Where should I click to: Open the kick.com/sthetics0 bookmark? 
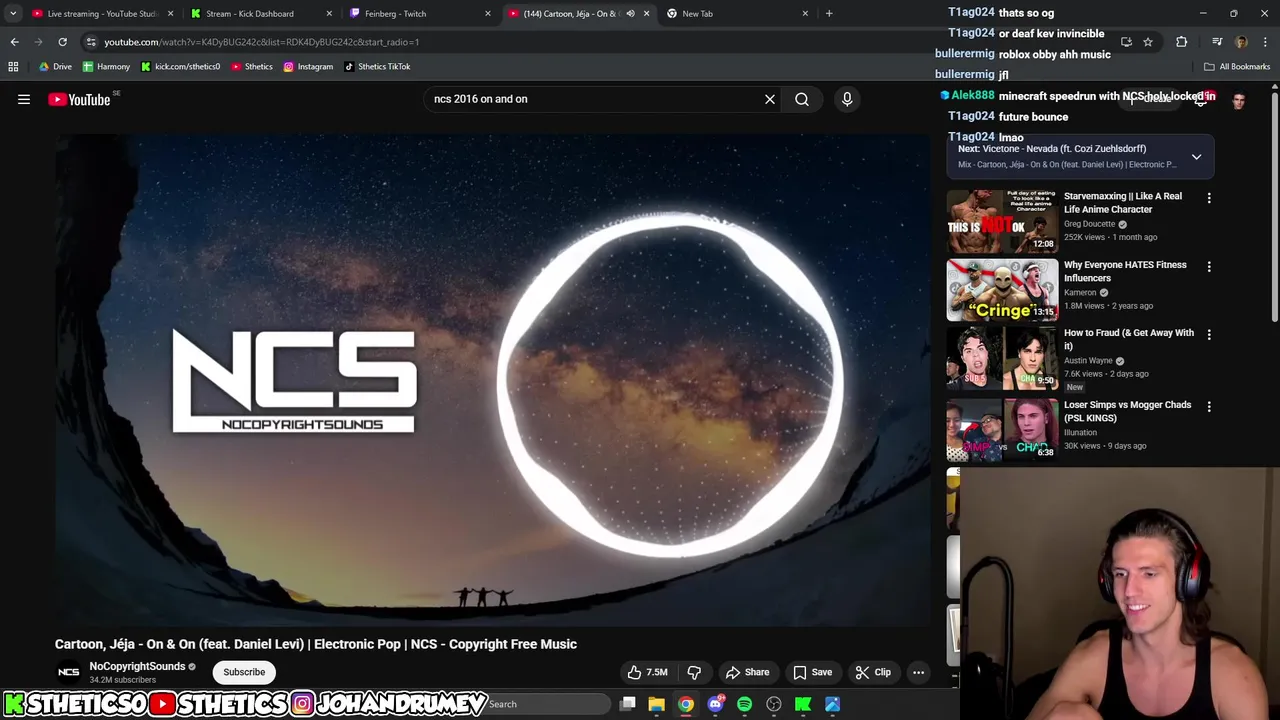point(180,67)
